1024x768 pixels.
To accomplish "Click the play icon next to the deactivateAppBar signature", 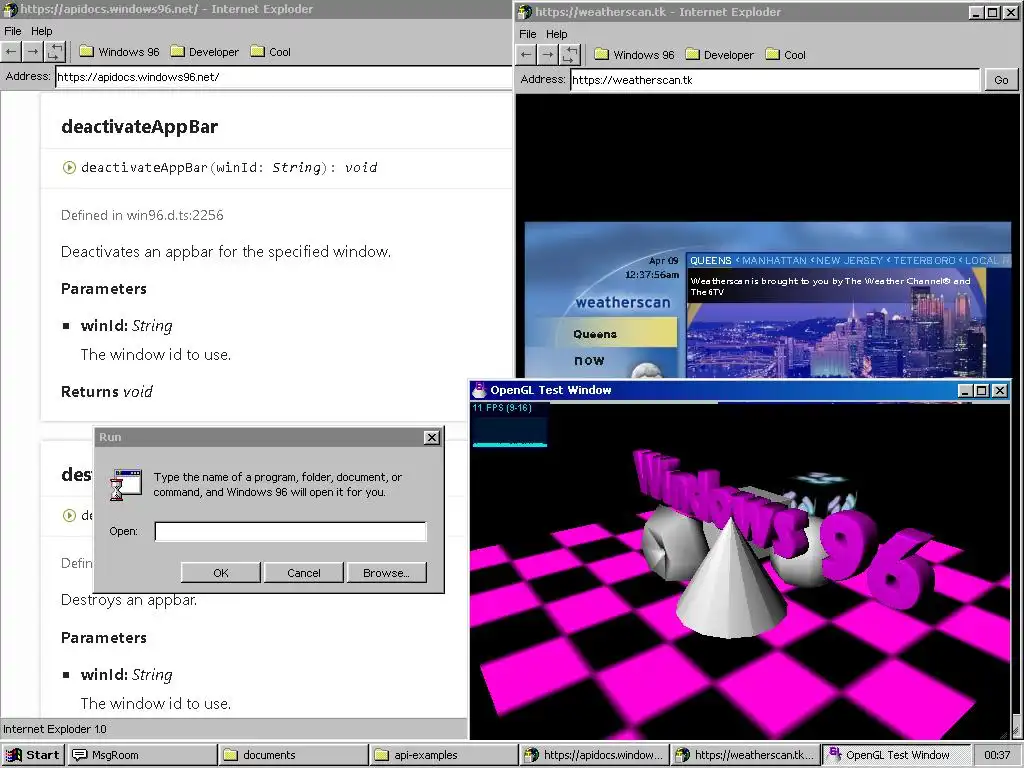I will (69, 168).
